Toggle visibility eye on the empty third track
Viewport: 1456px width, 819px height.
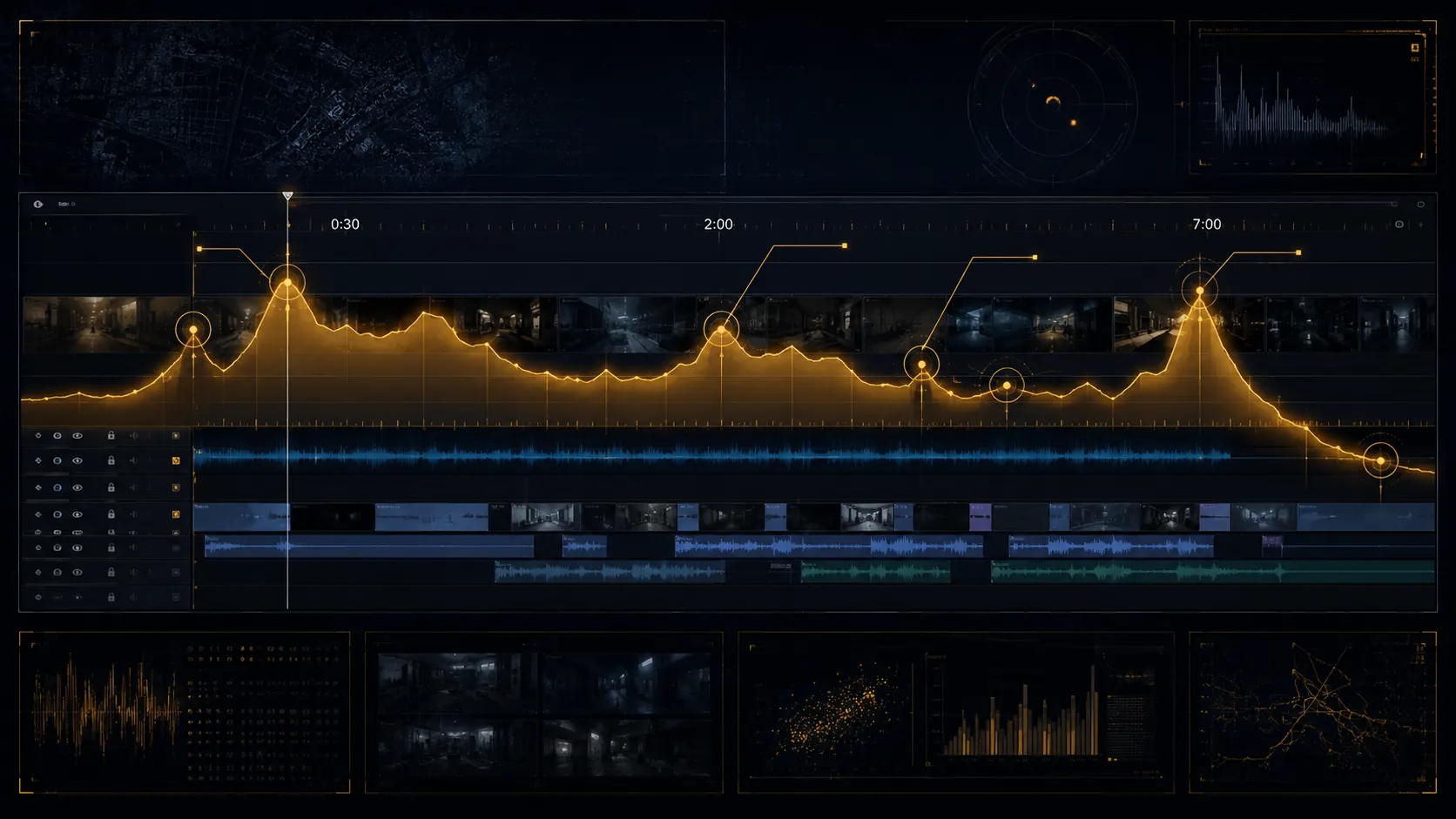(x=78, y=487)
